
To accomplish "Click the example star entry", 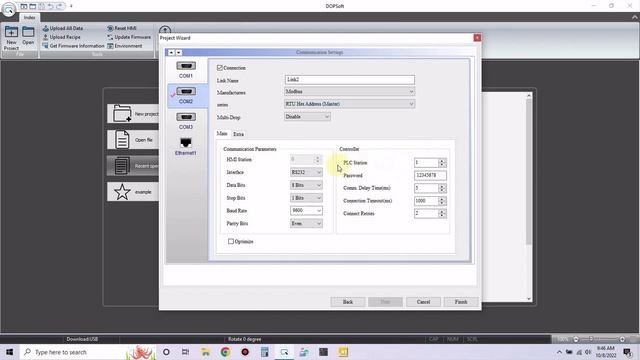I will [x=133, y=191].
